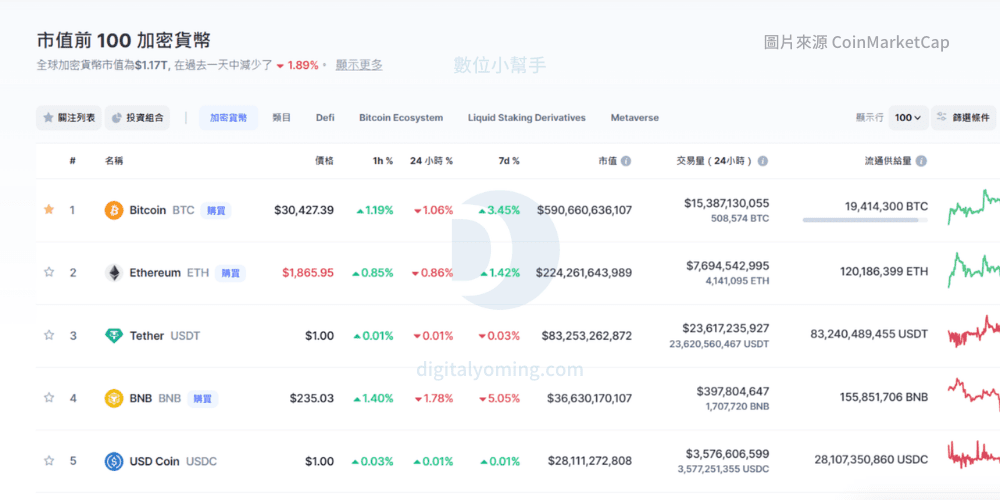Open the USD Coin name link
This screenshot has width=1000, height=500.
[x=154, y=461]
